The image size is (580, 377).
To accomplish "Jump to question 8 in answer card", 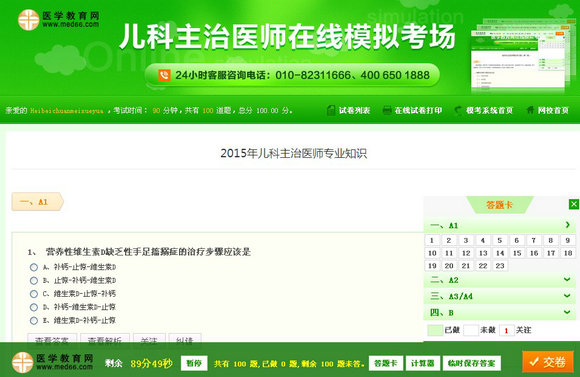I will point(551,240).
